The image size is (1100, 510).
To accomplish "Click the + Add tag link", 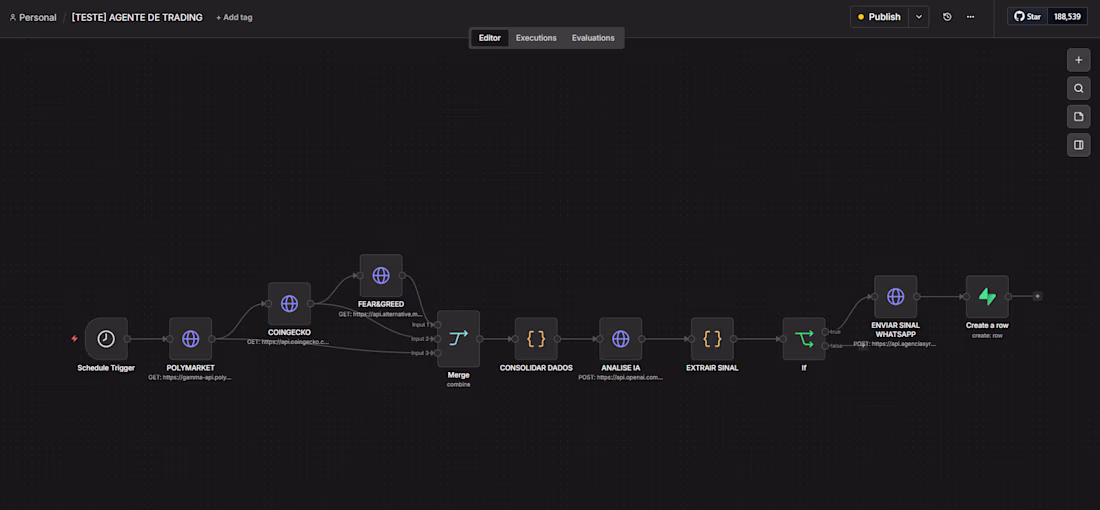I will (x=234, y=18).
